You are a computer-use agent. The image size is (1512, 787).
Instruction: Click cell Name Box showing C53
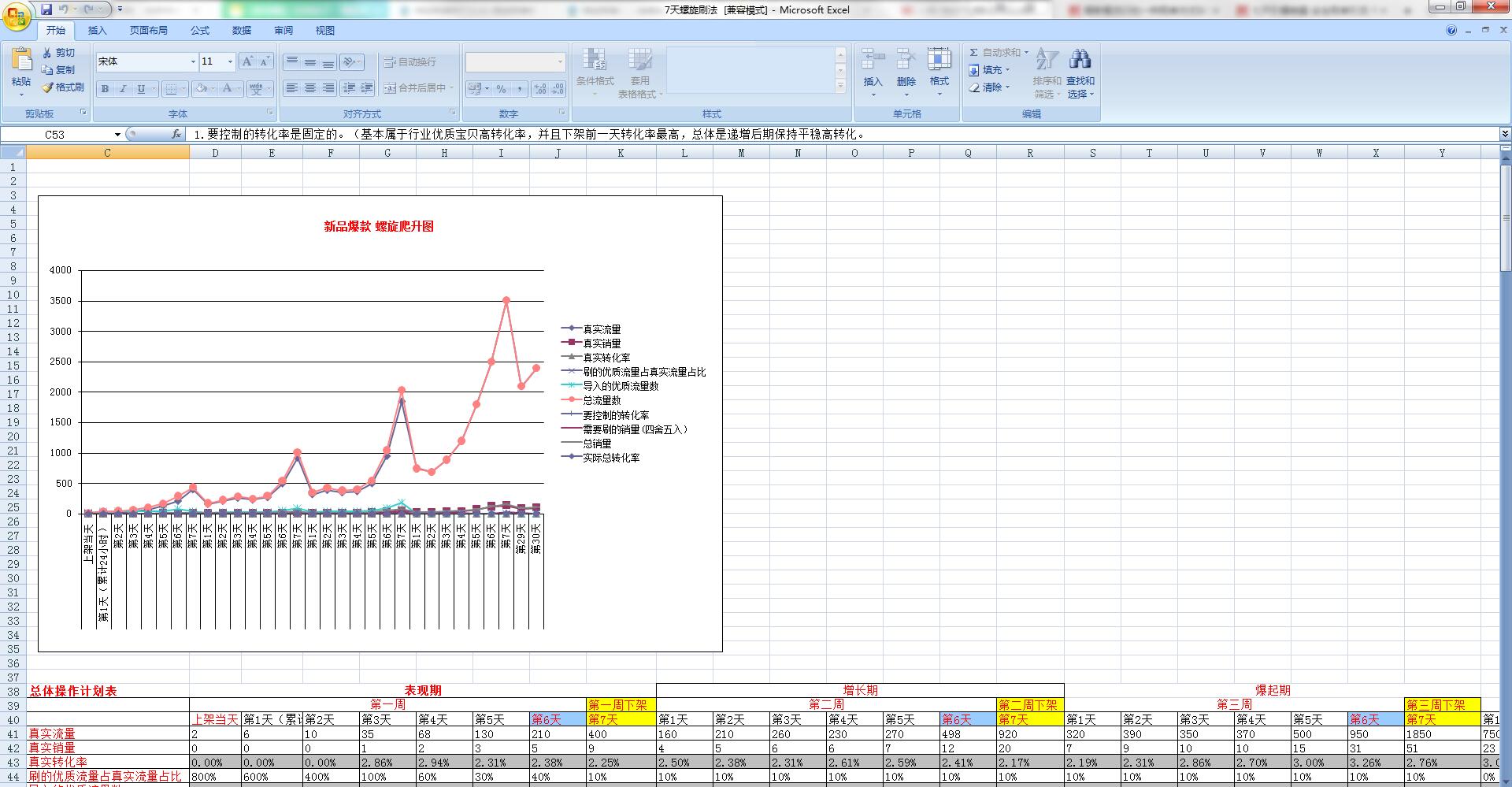[55, 135]
